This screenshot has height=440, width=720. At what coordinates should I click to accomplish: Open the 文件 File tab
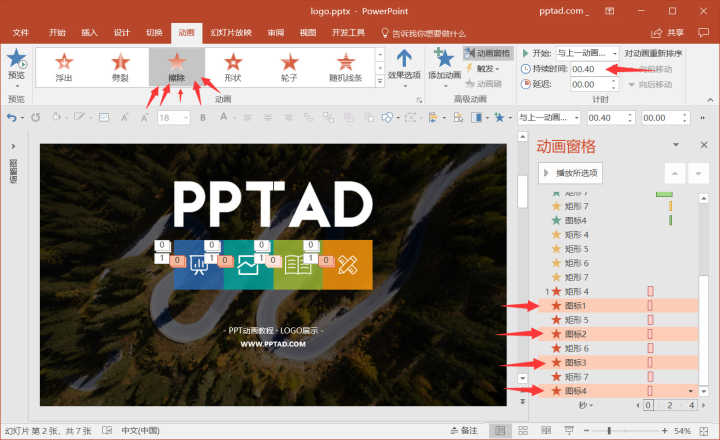[21, 33]
